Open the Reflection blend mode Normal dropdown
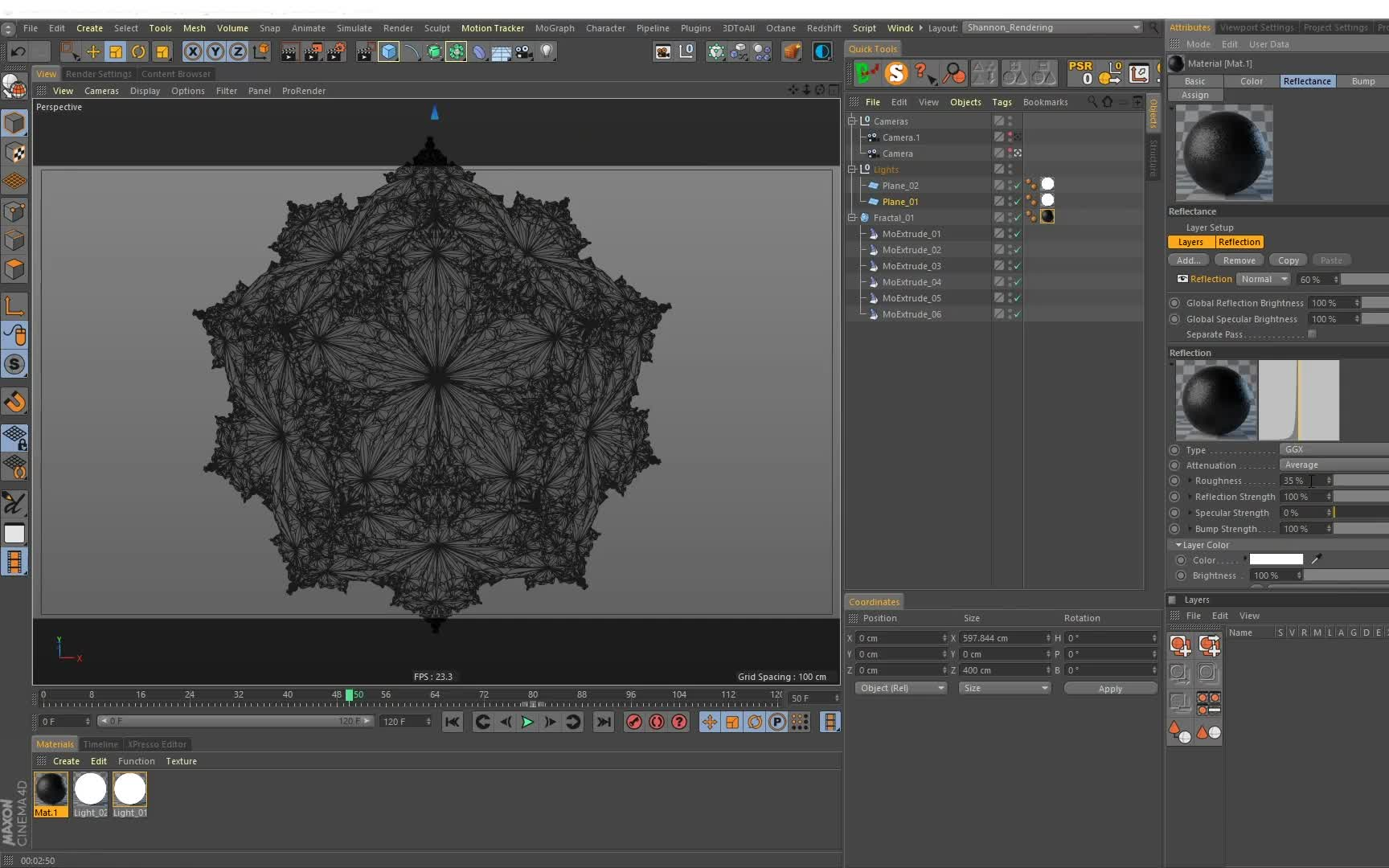Image resolution: width=1389 pixels, height=868 pixels. click(x=1263, y=279)
